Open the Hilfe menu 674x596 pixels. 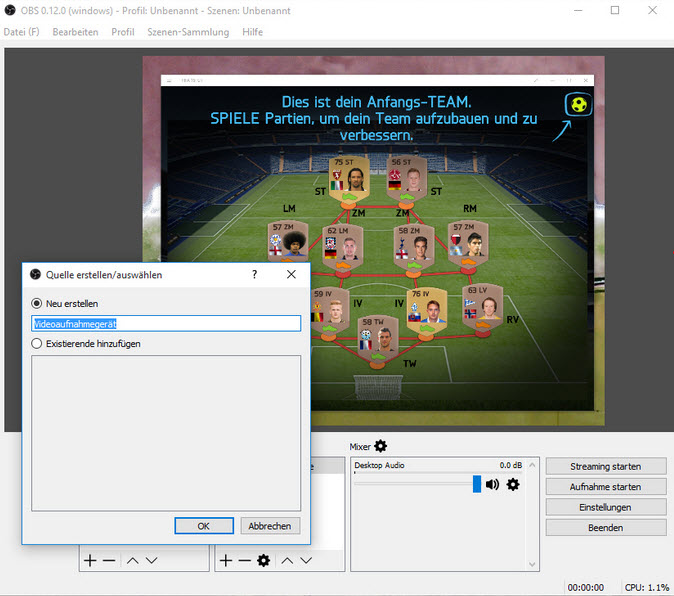tap(252, 32)
